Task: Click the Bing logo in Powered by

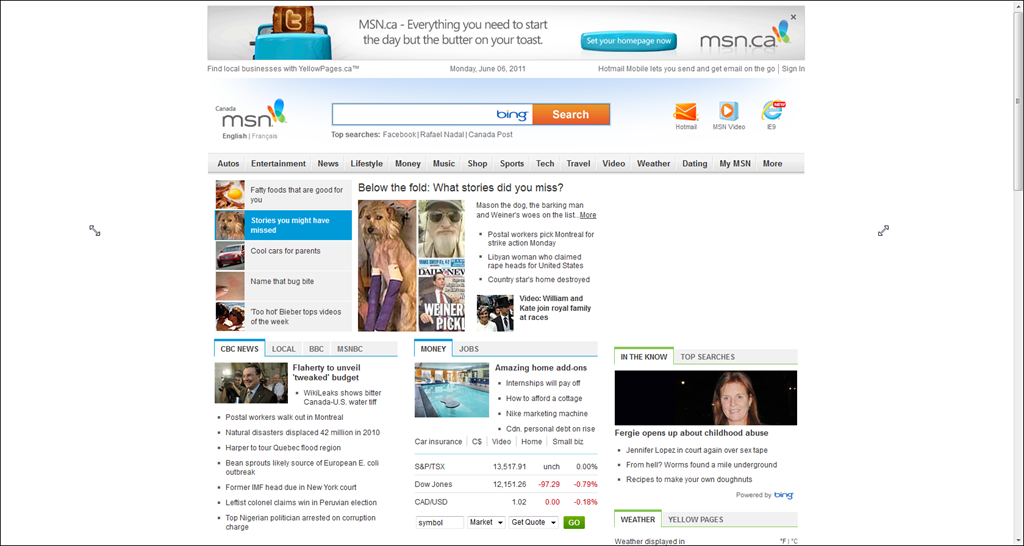Action: pos(784,495)
